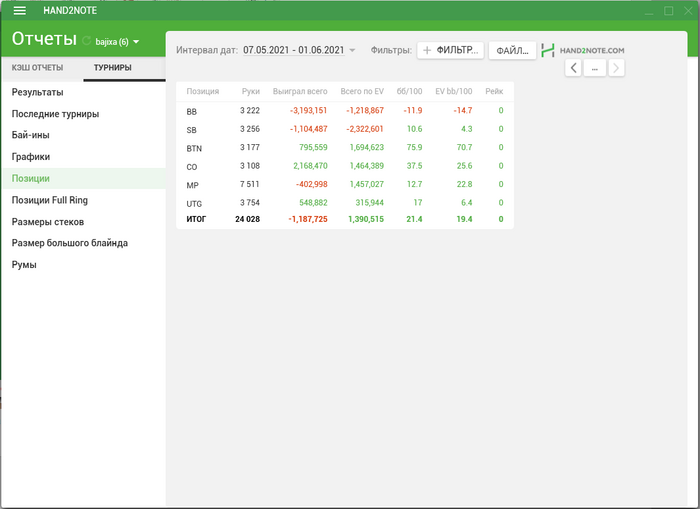Click the -14.7 EV bb/100 value

[463, 110]
